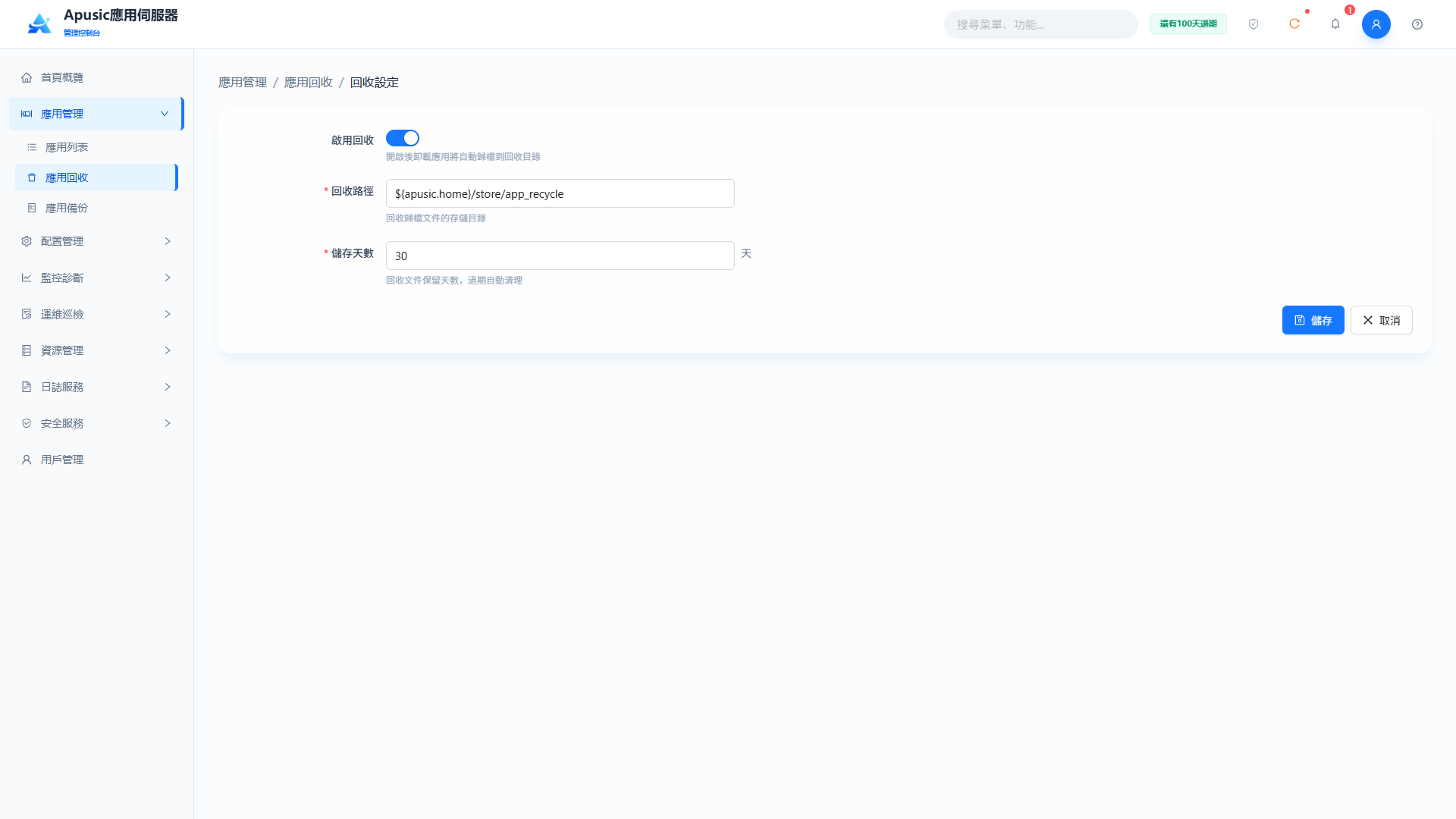Click the list icon beside 應用列表

pyautogui.click(x=32, y=147)
